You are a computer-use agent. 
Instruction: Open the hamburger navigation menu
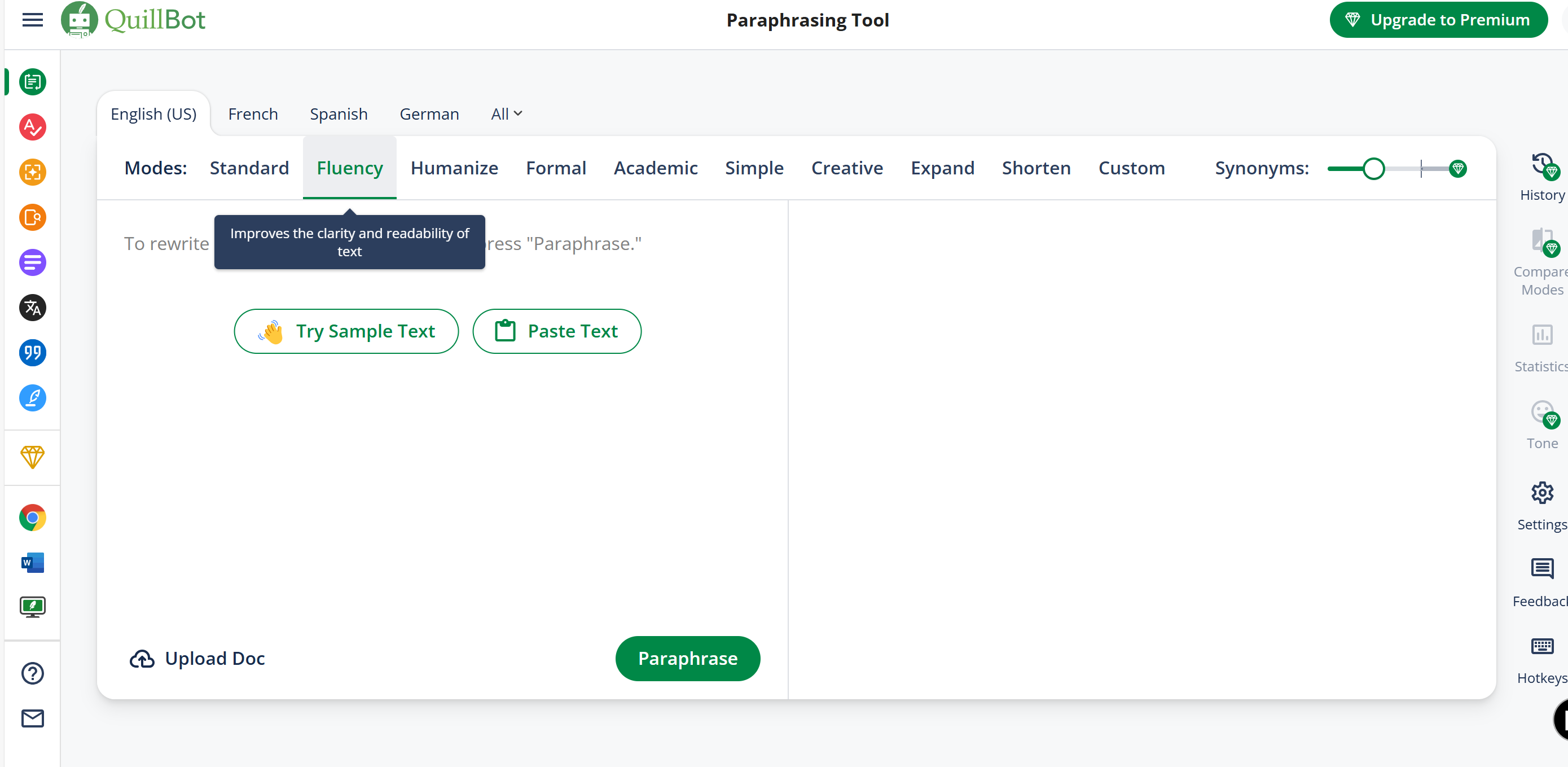click(32, 20)
